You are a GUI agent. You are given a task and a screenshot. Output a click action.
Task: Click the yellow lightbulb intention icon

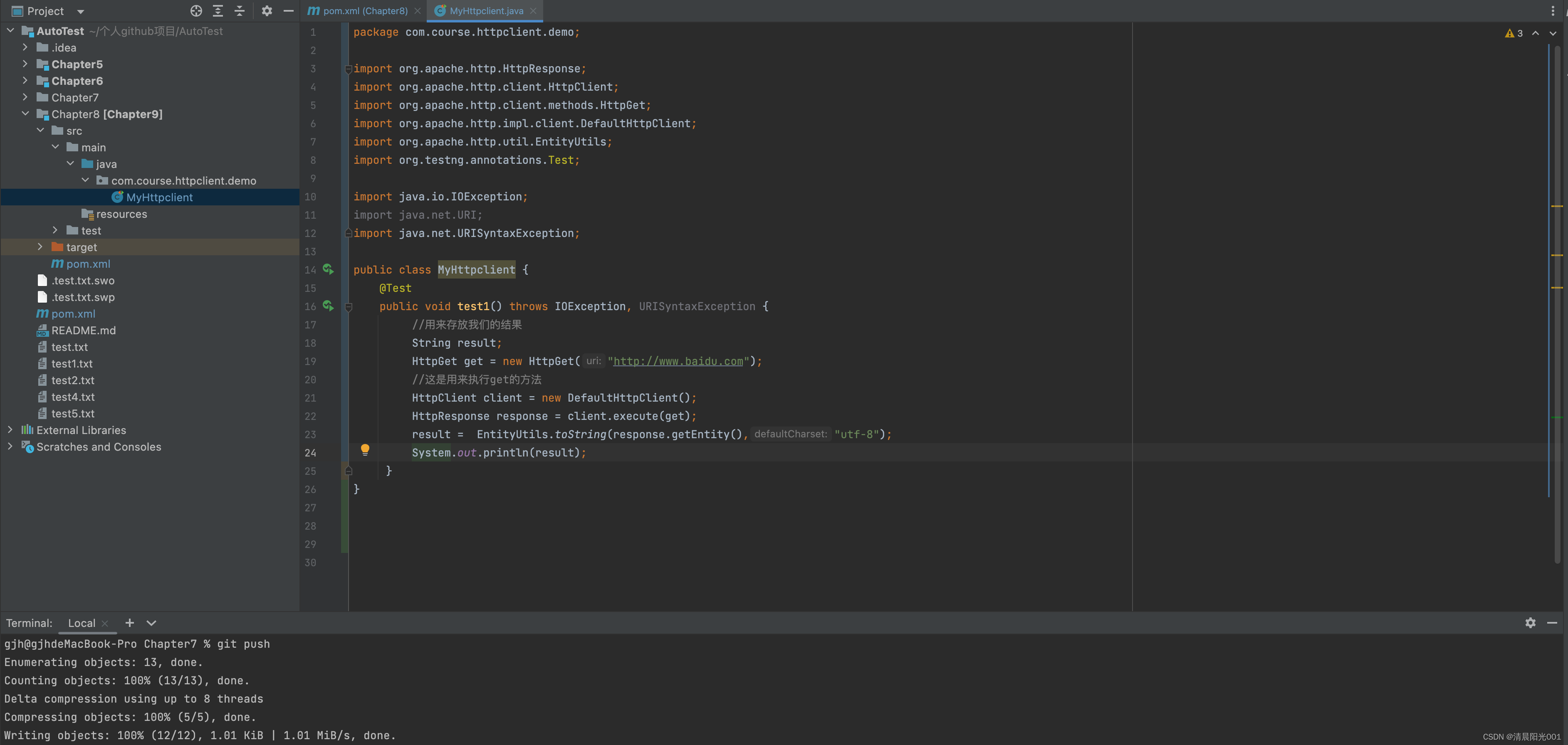(365, 450)
